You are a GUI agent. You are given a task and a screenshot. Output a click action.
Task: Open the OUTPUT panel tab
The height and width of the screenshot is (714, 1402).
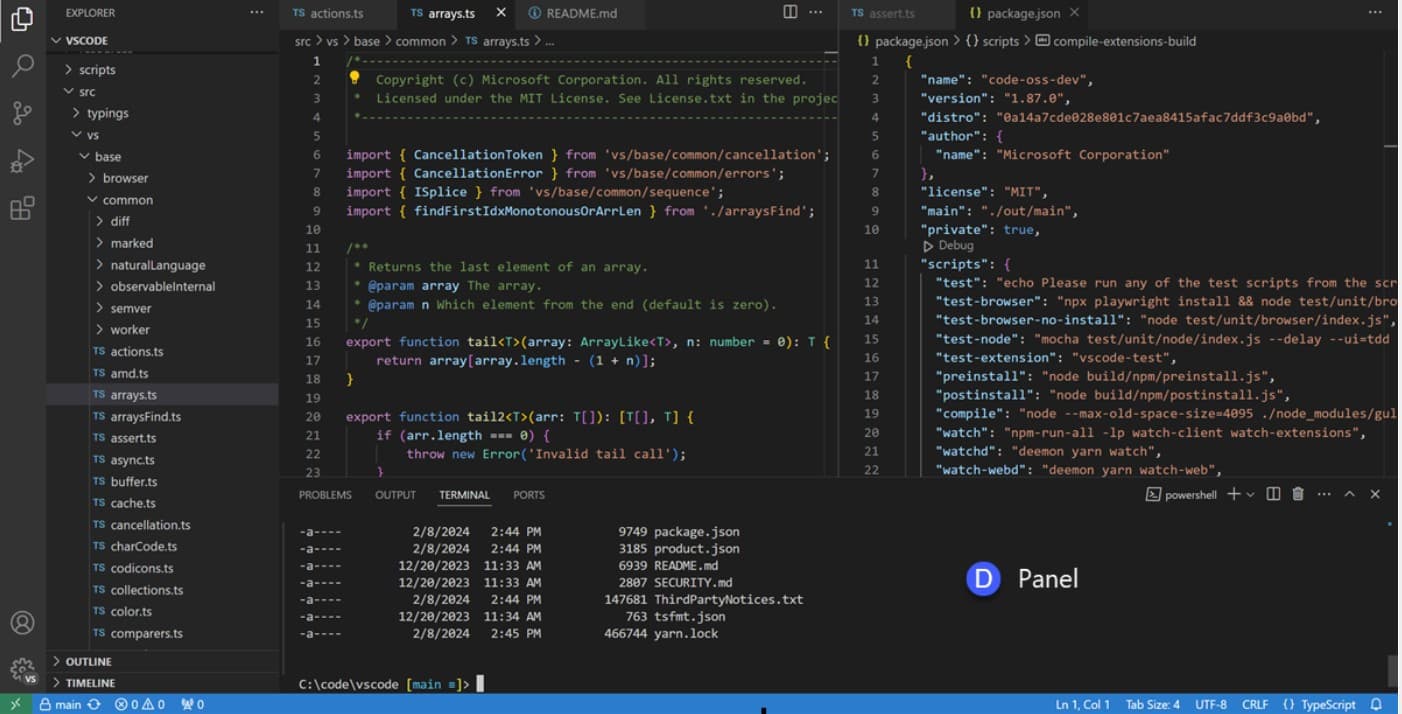pos(395,495)
